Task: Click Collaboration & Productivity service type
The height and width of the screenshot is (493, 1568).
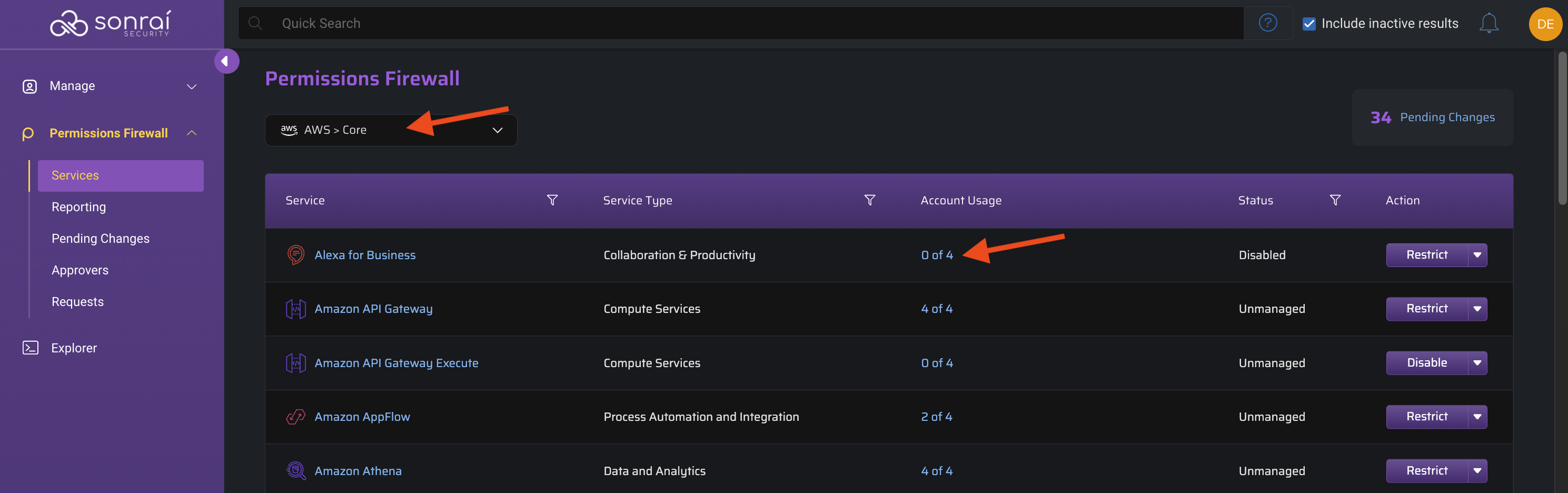Action: click(679, 255)
